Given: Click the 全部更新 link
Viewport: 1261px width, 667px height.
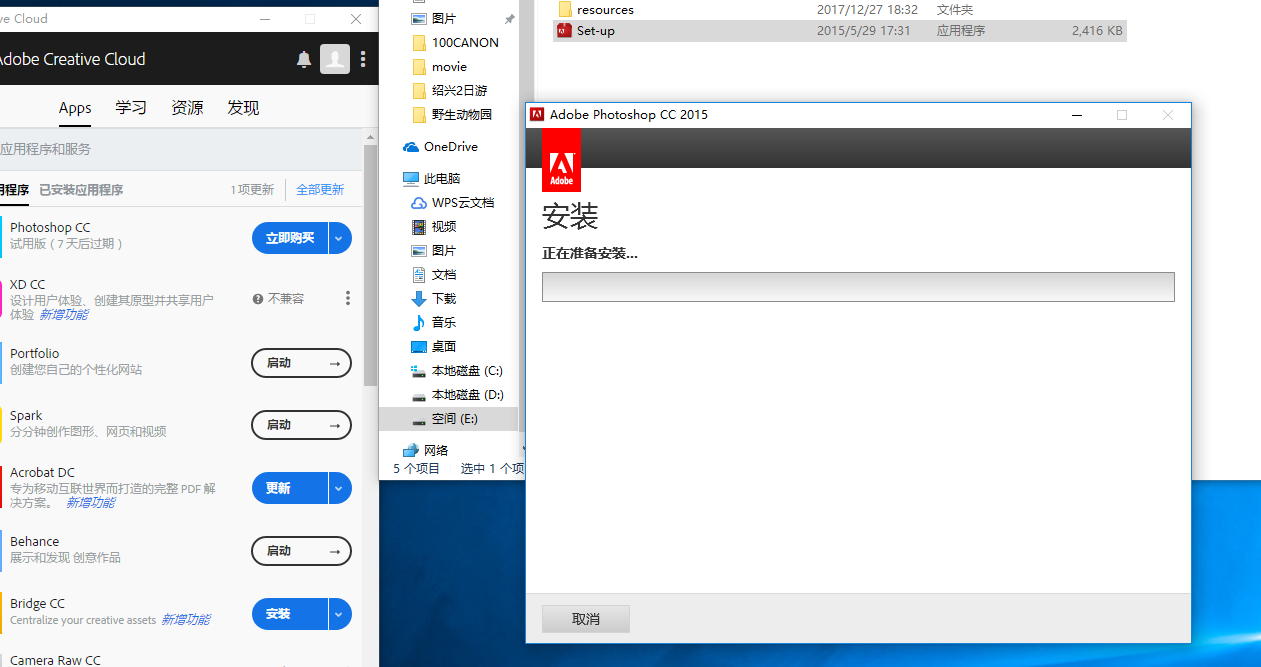Looking at the screenshot, I should 320,190.
